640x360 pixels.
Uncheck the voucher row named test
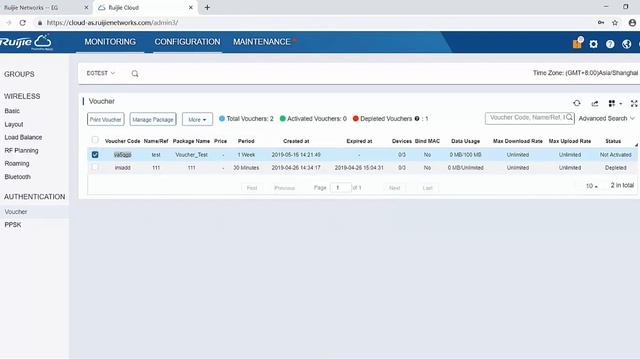(x=95, y=155)
